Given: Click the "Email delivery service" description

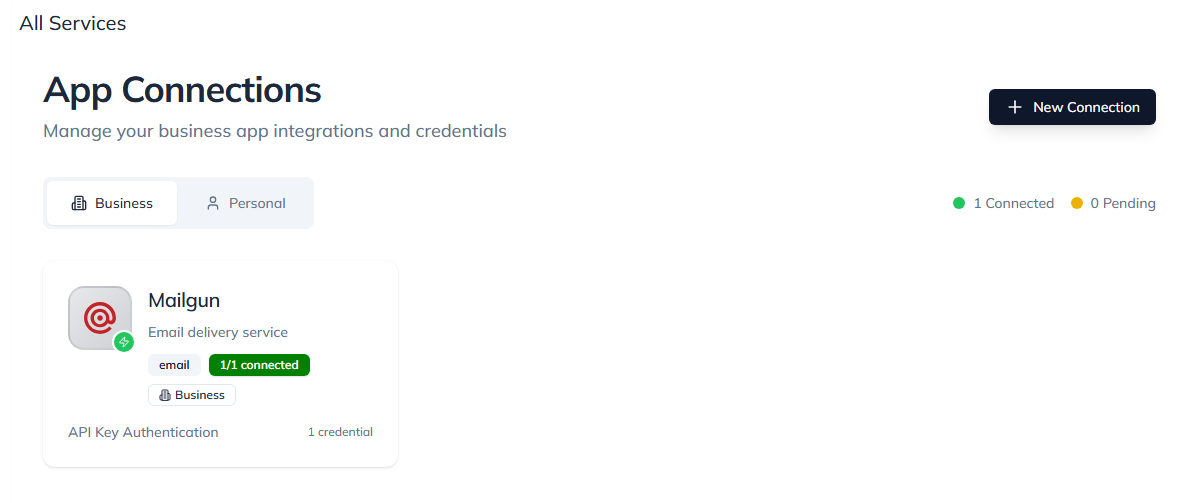Looking at the screenshot, I should point(218,332).
